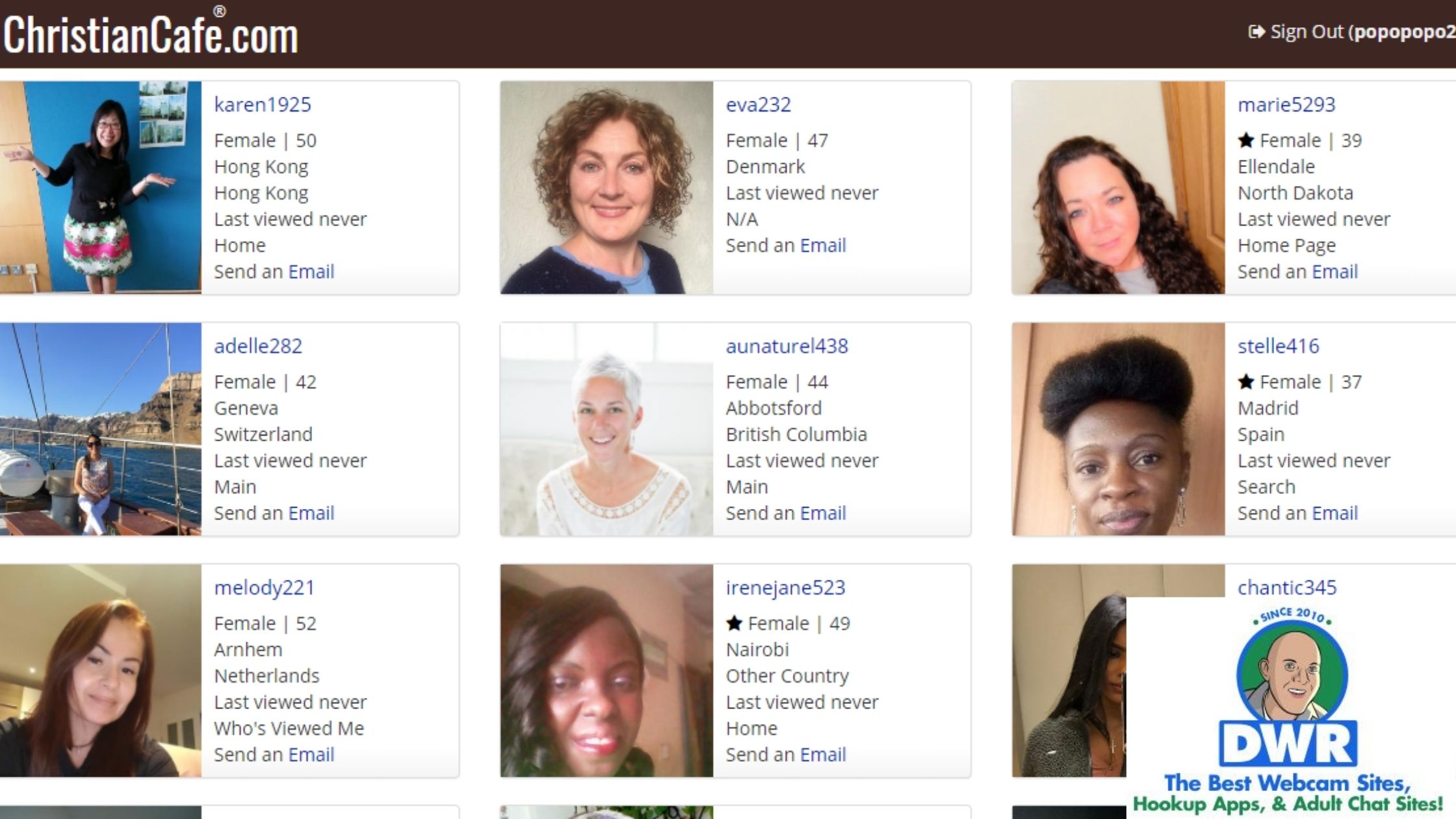Viewport: 1456px width, 819px height.
Task: Click the star icon on irenejane523's card
Action: click(x=734, y=623)
